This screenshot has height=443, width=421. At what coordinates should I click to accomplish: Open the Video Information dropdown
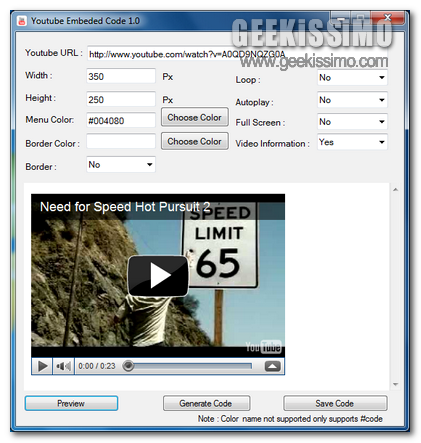tap(352, 142)
